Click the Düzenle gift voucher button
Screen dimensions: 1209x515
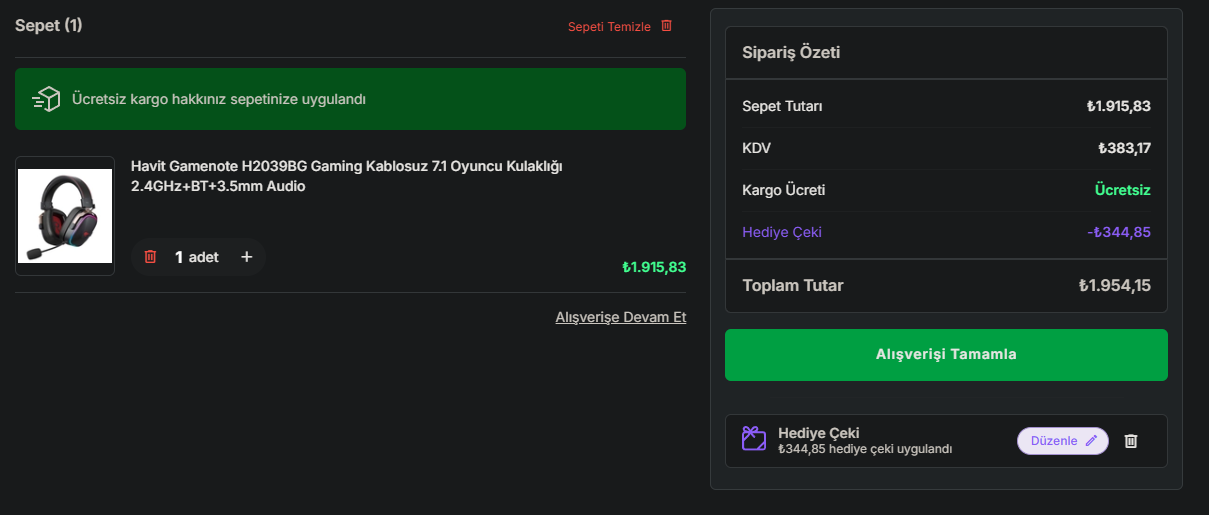pos(1063,441)
